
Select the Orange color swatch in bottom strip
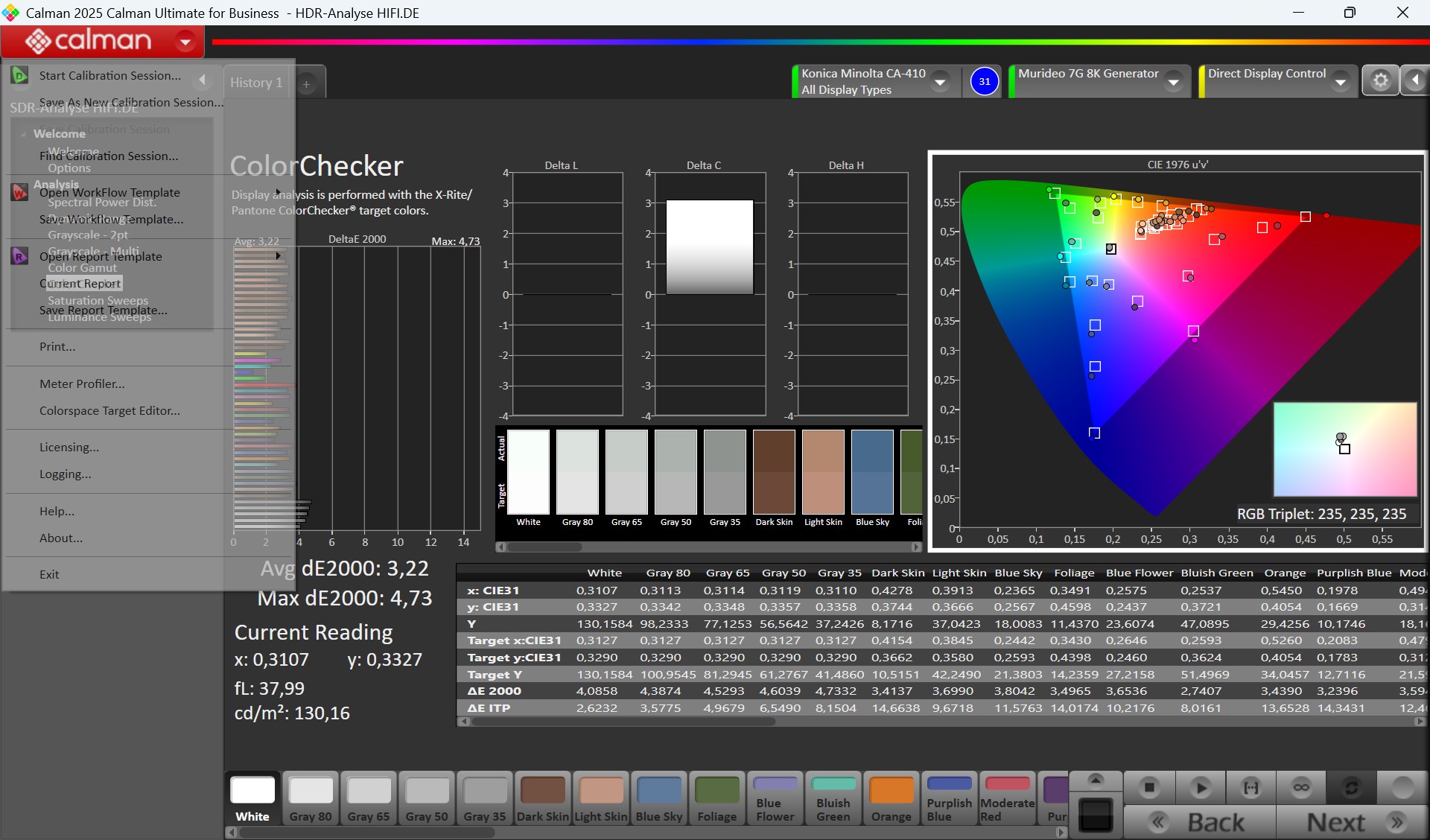(x=891, y=799)
